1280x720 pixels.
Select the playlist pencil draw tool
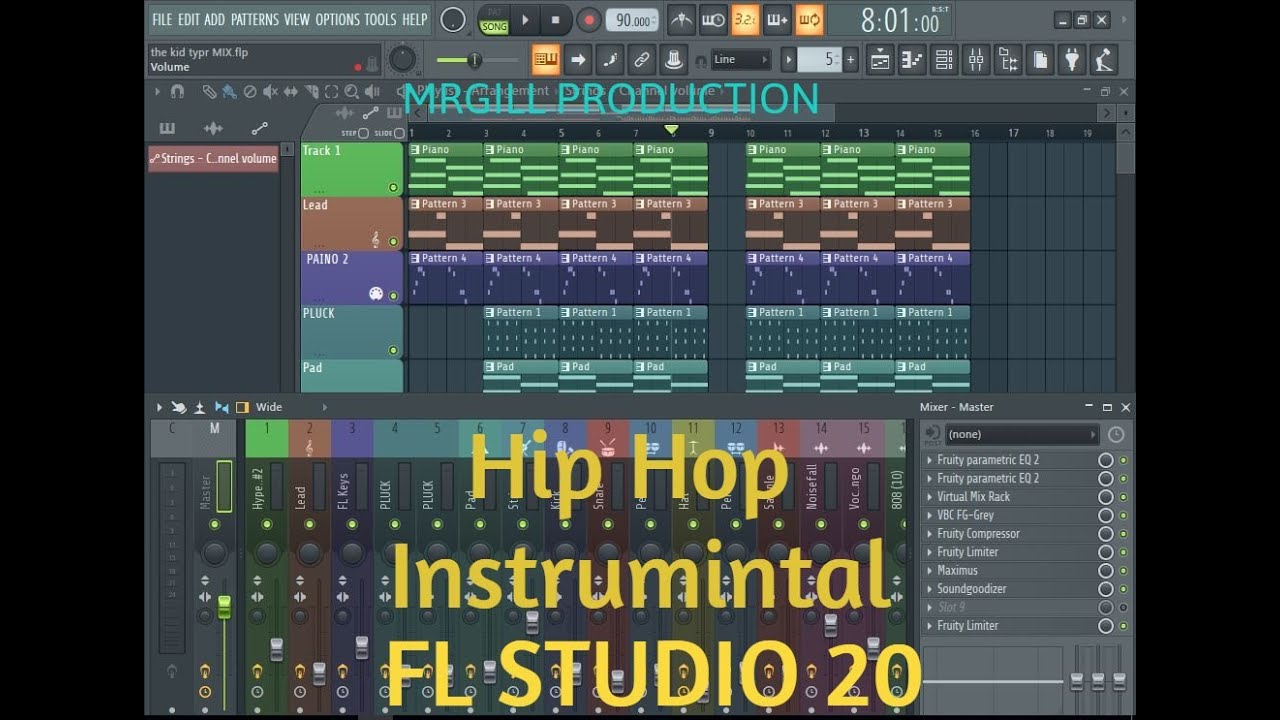(x=209, y=91)
